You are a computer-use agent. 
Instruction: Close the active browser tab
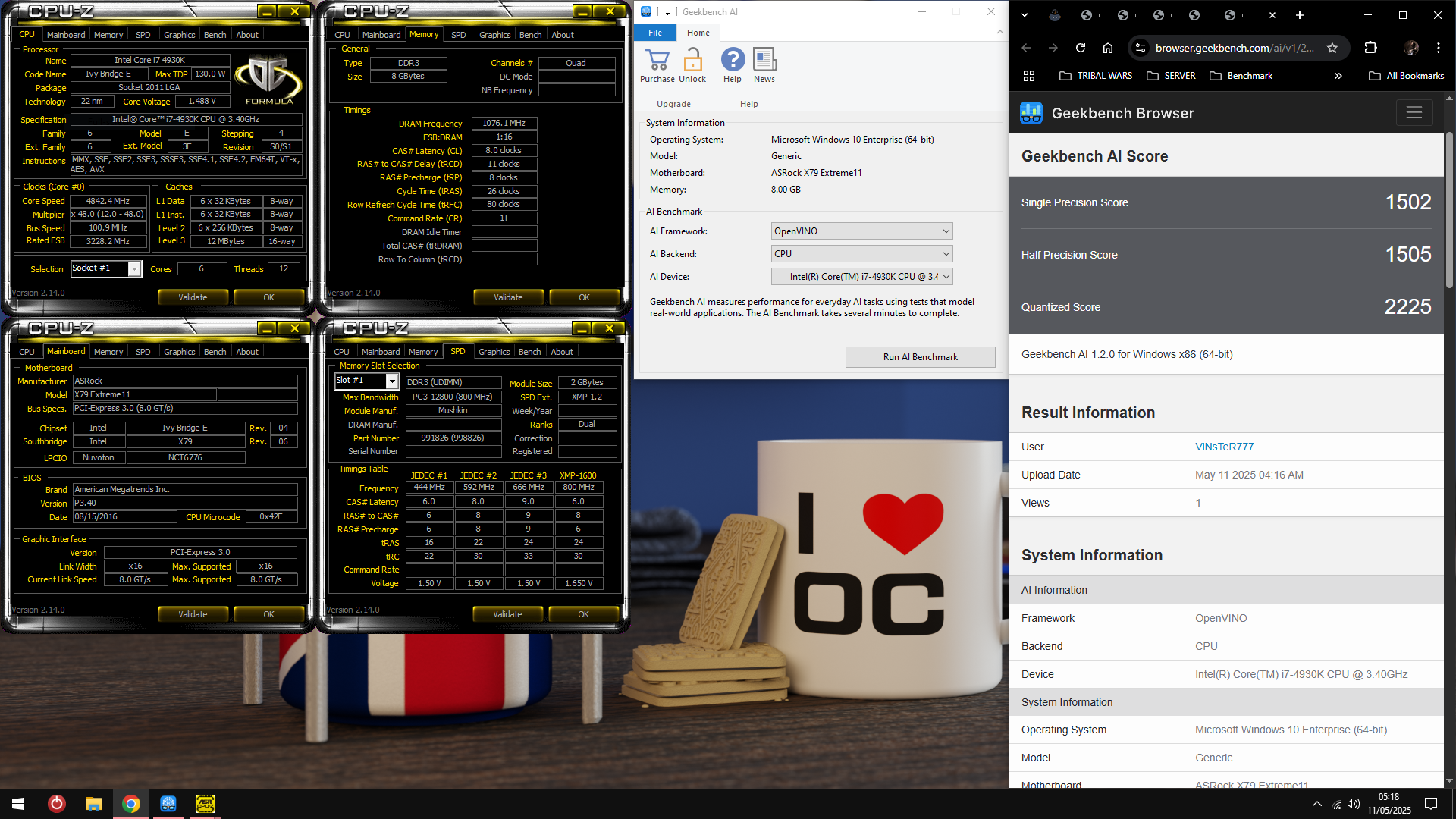pos(1272,15)
